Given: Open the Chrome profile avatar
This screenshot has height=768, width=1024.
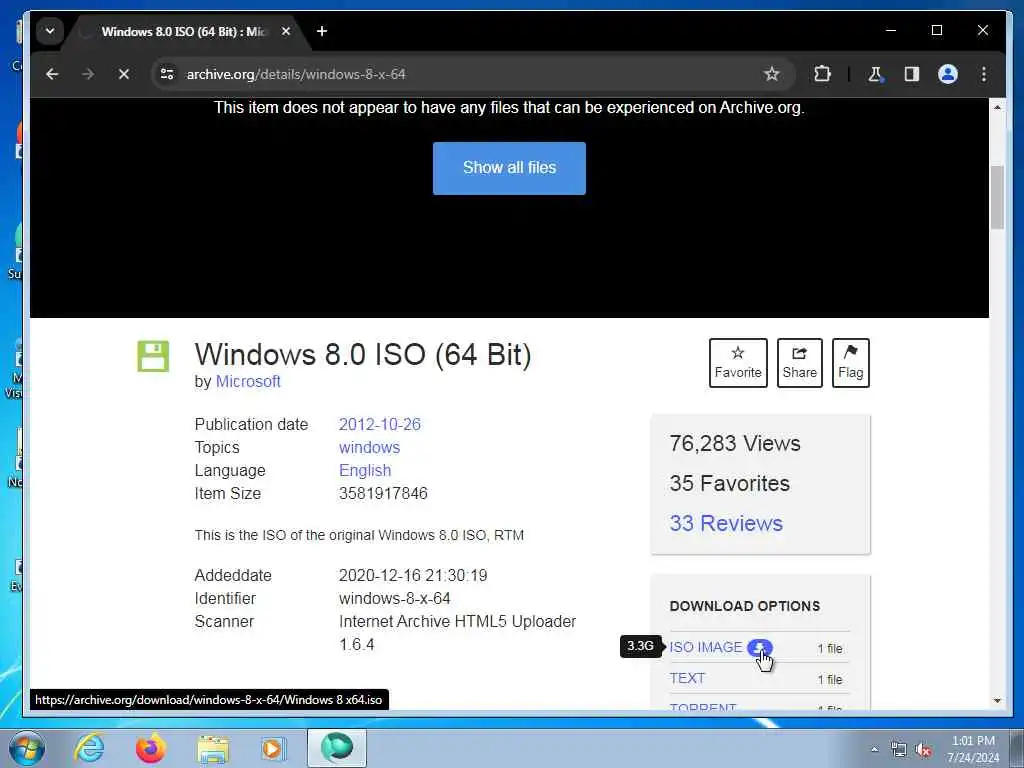Looking at the screenshot, I should click(948, 74).
